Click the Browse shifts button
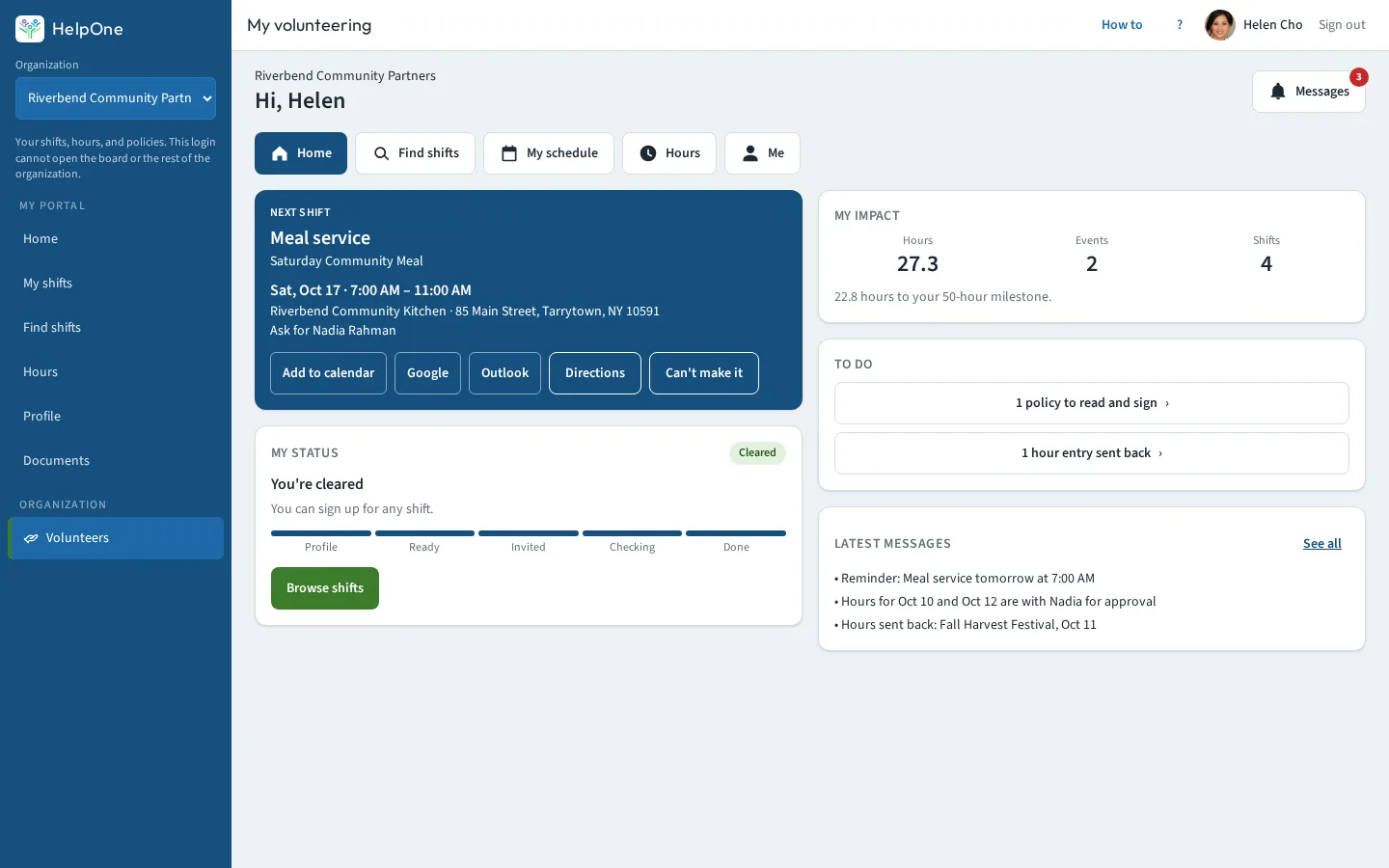The height and width of the screenshot is (868, 1389). tap(325, 588)
